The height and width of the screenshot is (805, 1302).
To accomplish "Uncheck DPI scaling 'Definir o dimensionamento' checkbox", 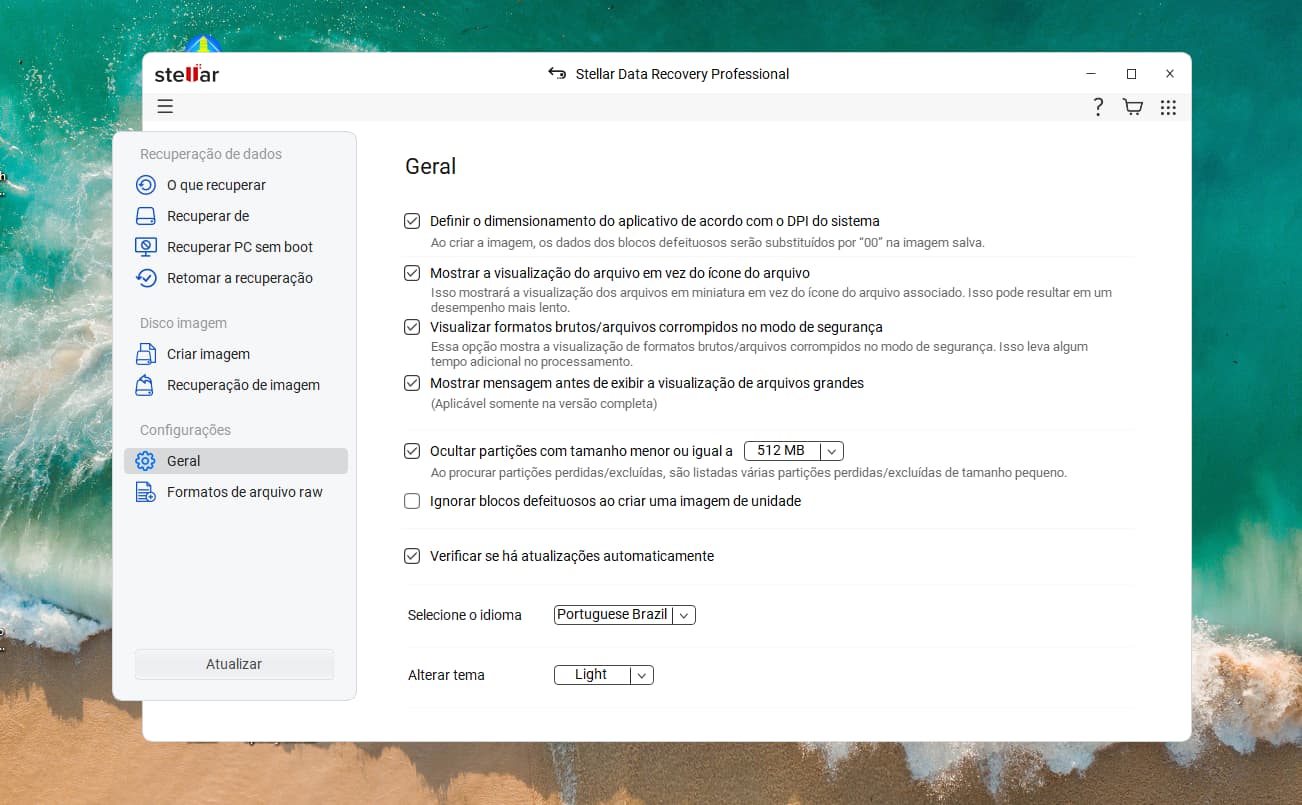I will (x=412, y=221).
